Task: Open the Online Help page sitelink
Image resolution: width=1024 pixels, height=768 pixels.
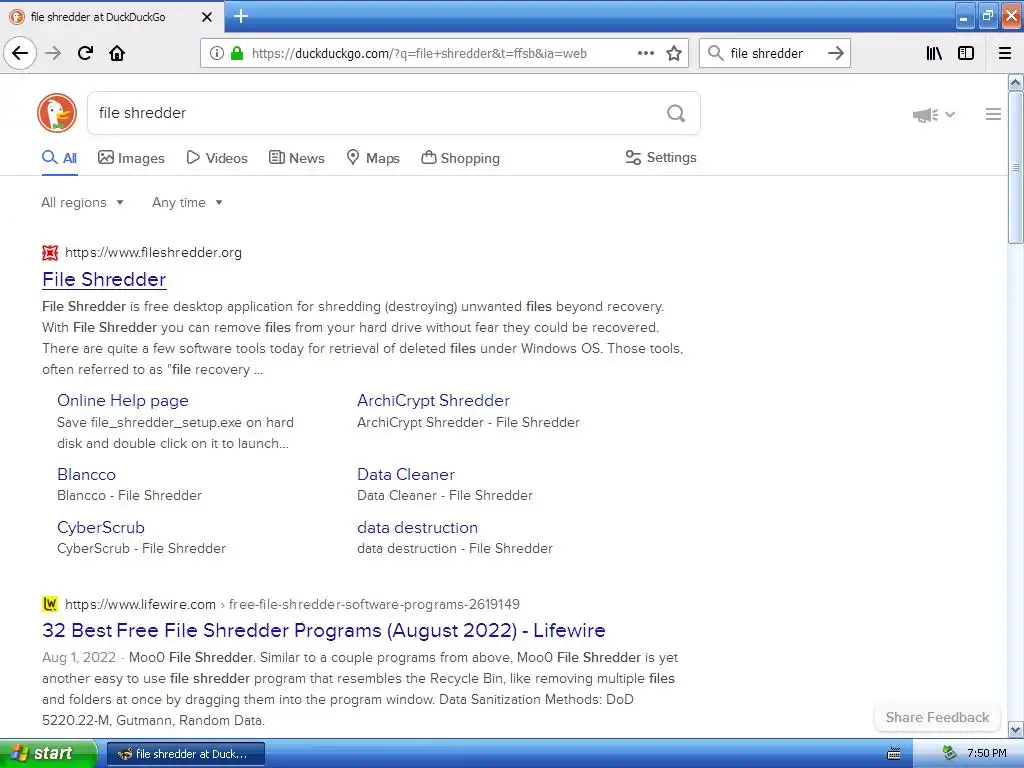Action: [123, 400]
